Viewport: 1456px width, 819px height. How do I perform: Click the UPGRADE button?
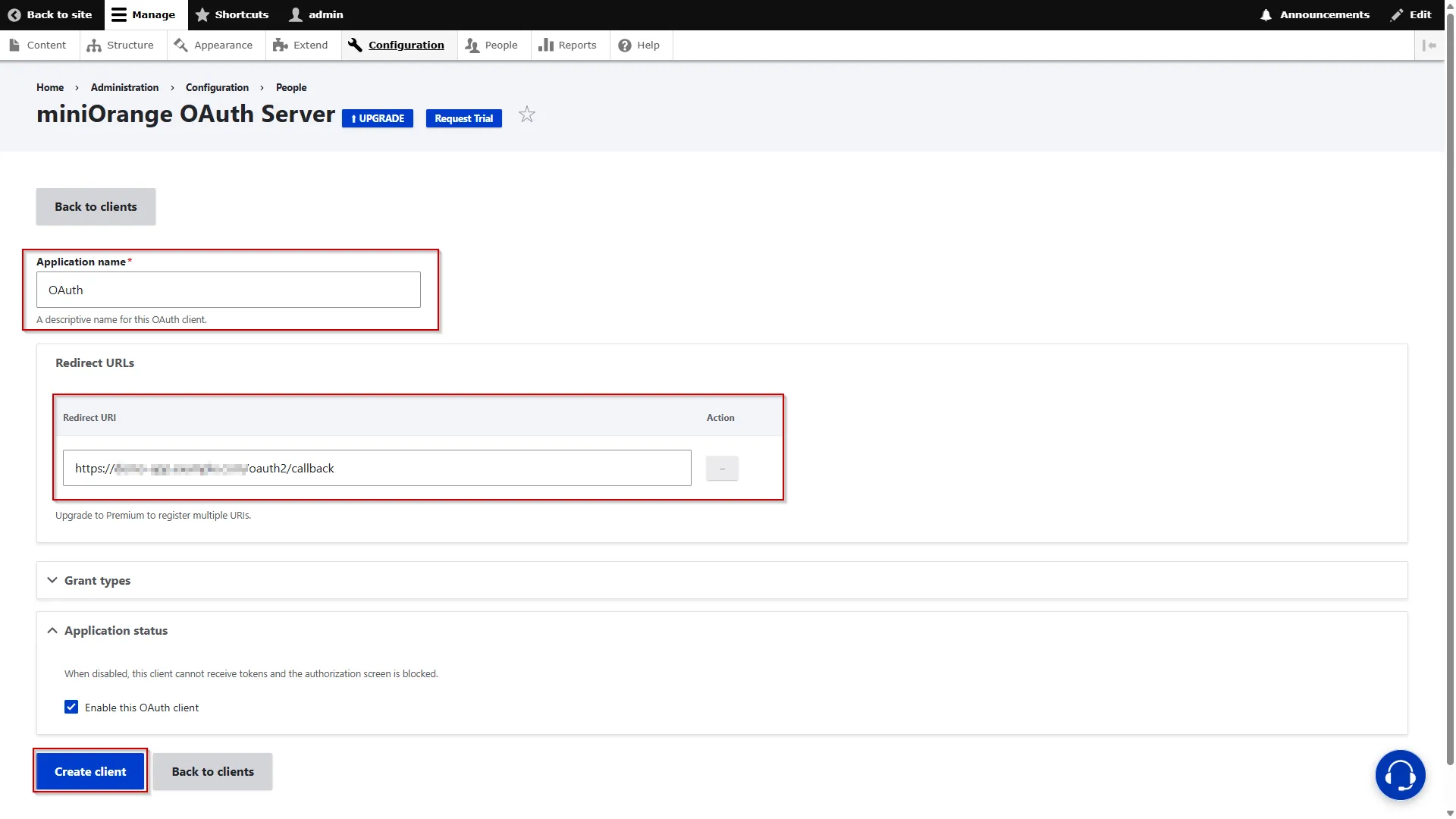(378, 118)
